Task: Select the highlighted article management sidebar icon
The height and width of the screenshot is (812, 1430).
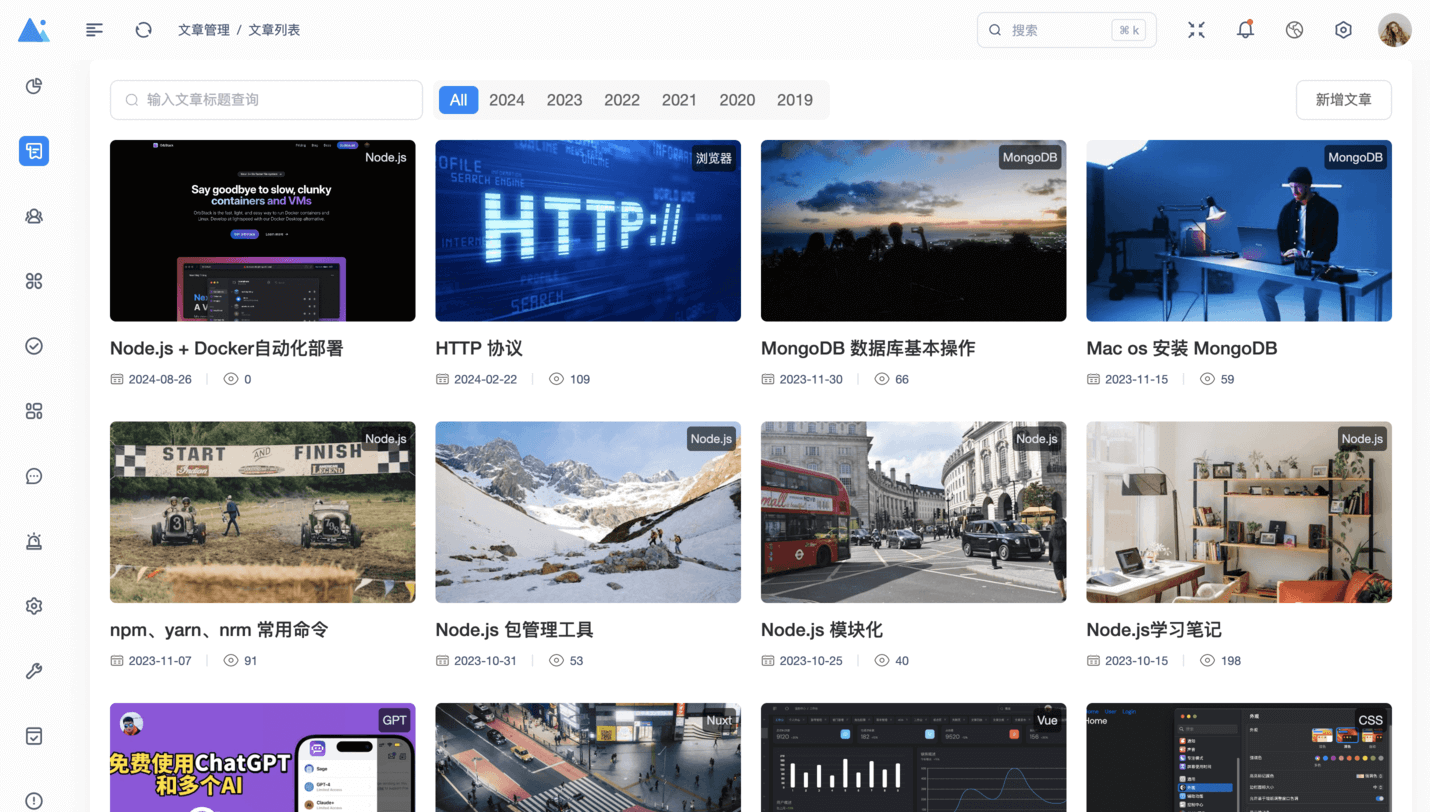Action: (34, 151)
